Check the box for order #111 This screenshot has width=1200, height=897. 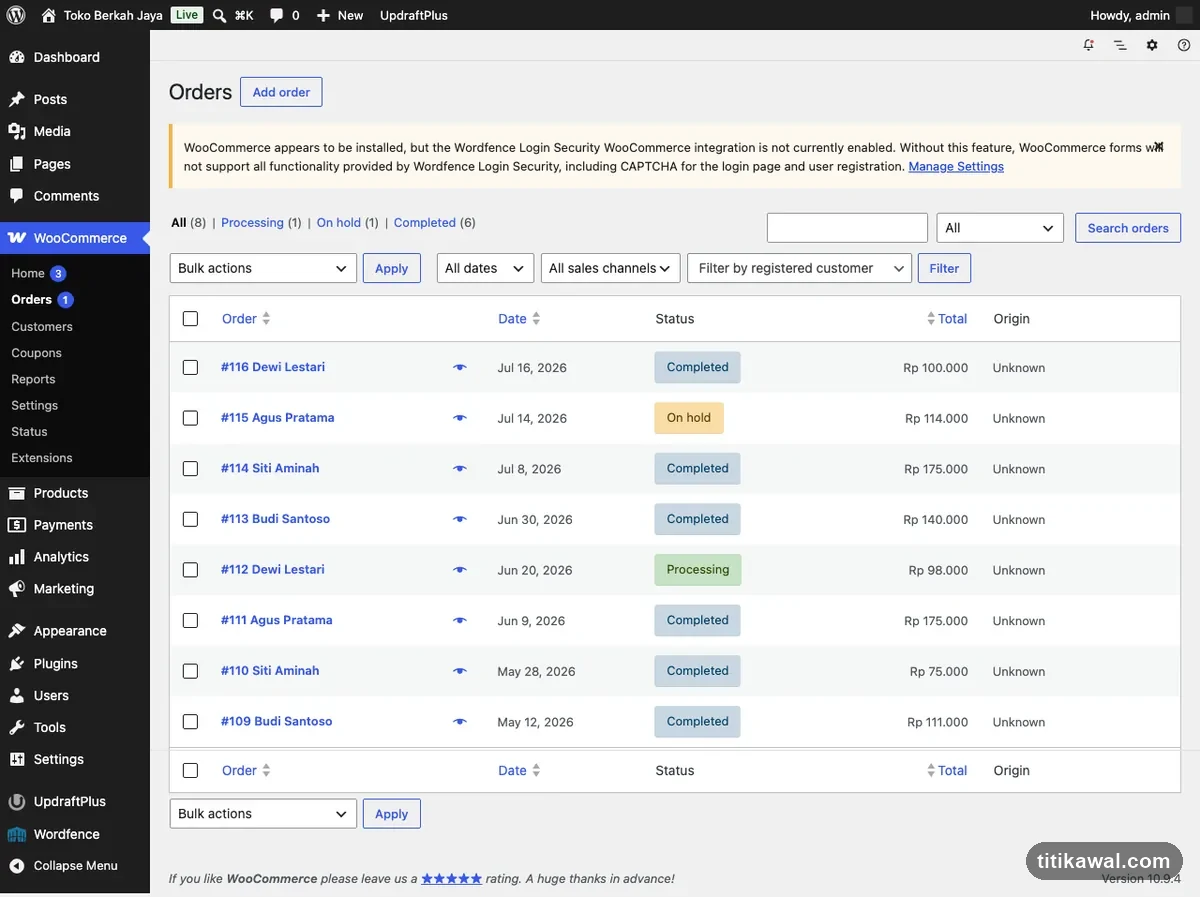190,620
